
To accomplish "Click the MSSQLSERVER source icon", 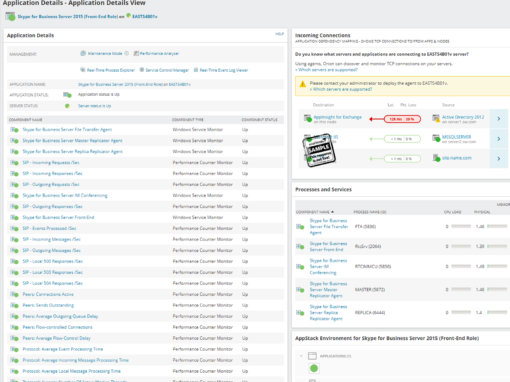I will click(x=436, y=138).
